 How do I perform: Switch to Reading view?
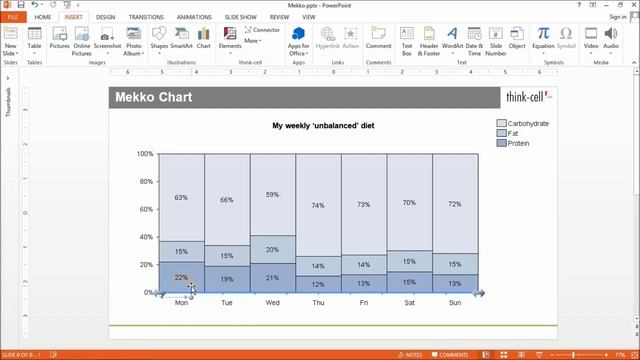(521, 355)
